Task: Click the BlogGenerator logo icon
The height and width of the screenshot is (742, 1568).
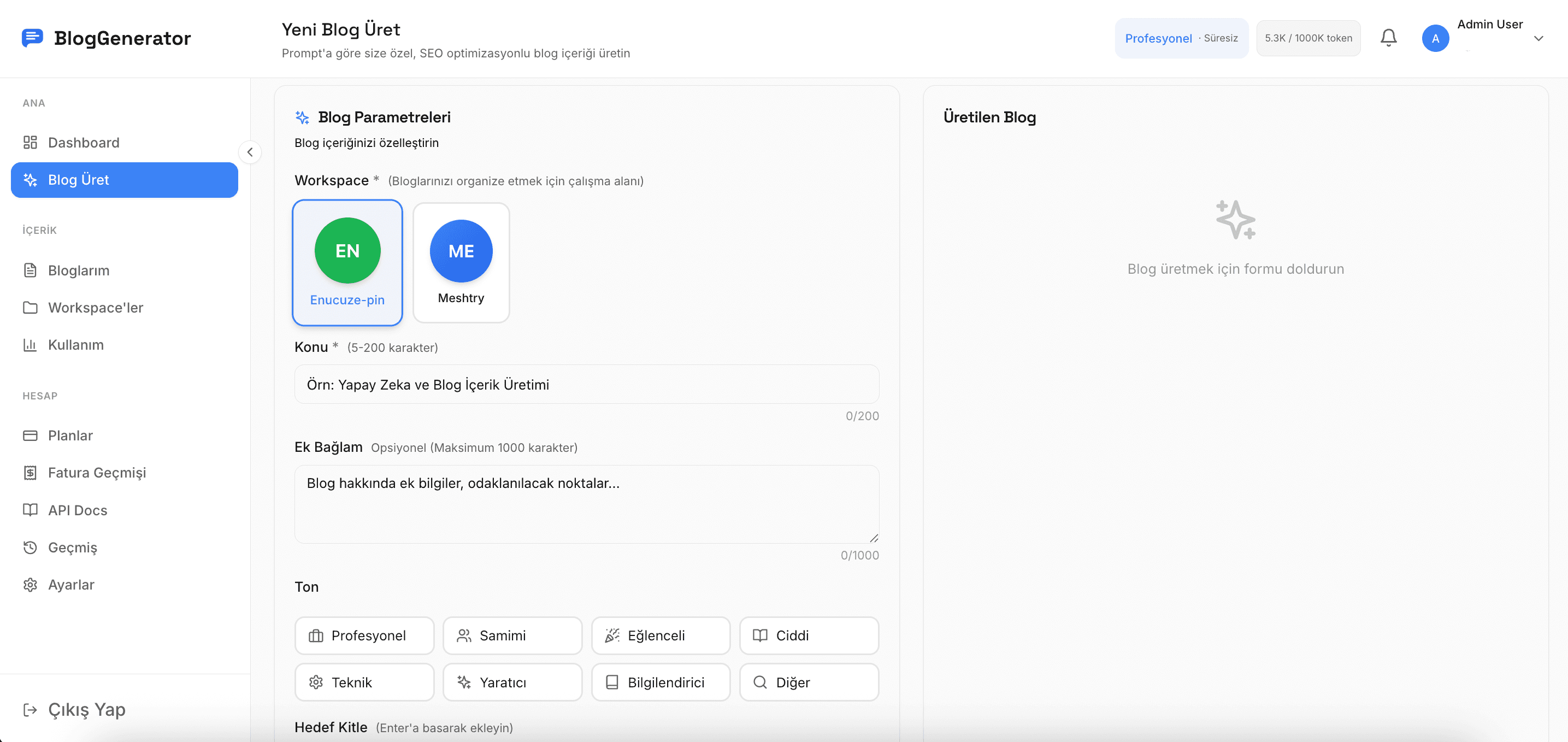Action: (32, 38)
